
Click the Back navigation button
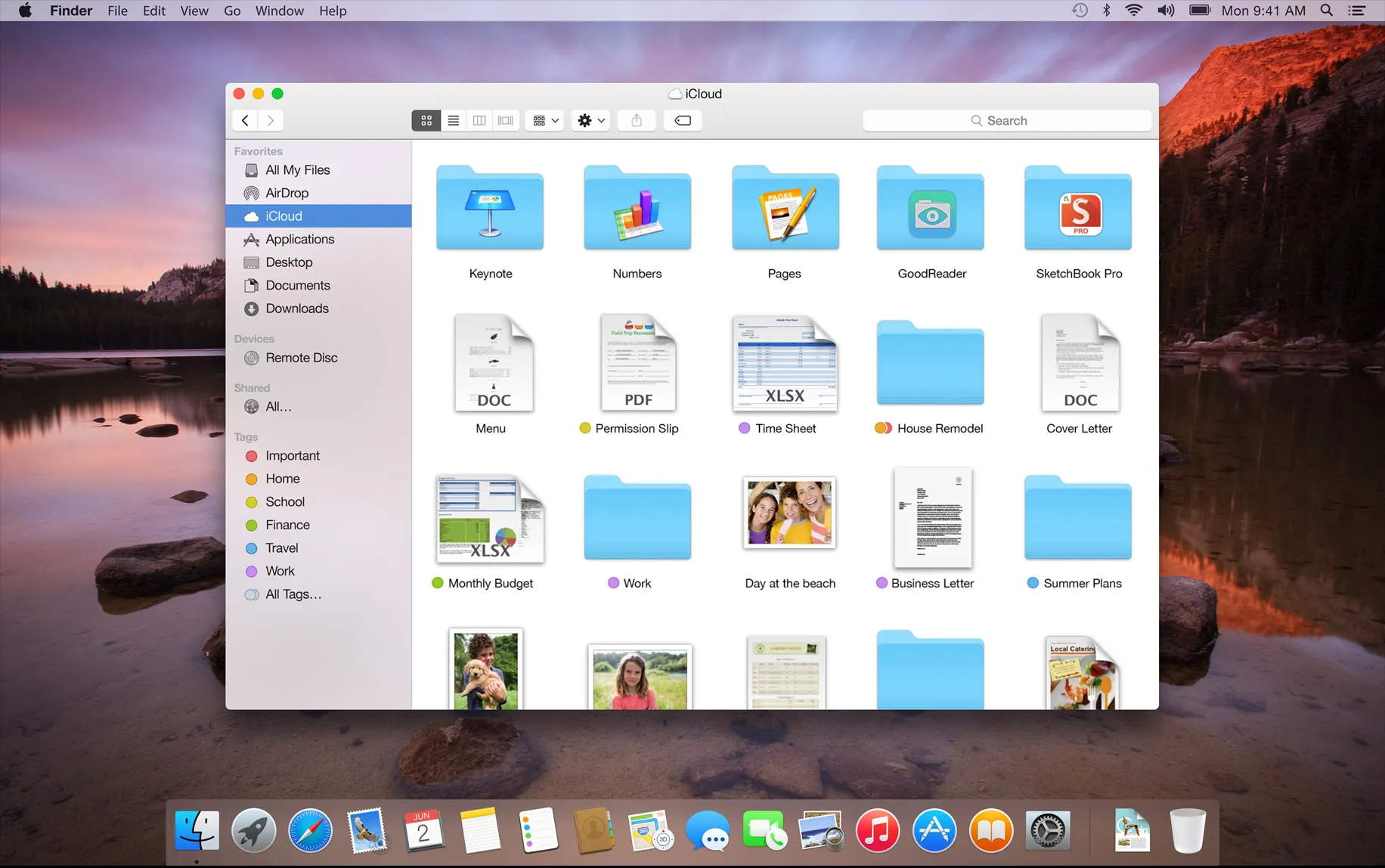pos(244,120)
